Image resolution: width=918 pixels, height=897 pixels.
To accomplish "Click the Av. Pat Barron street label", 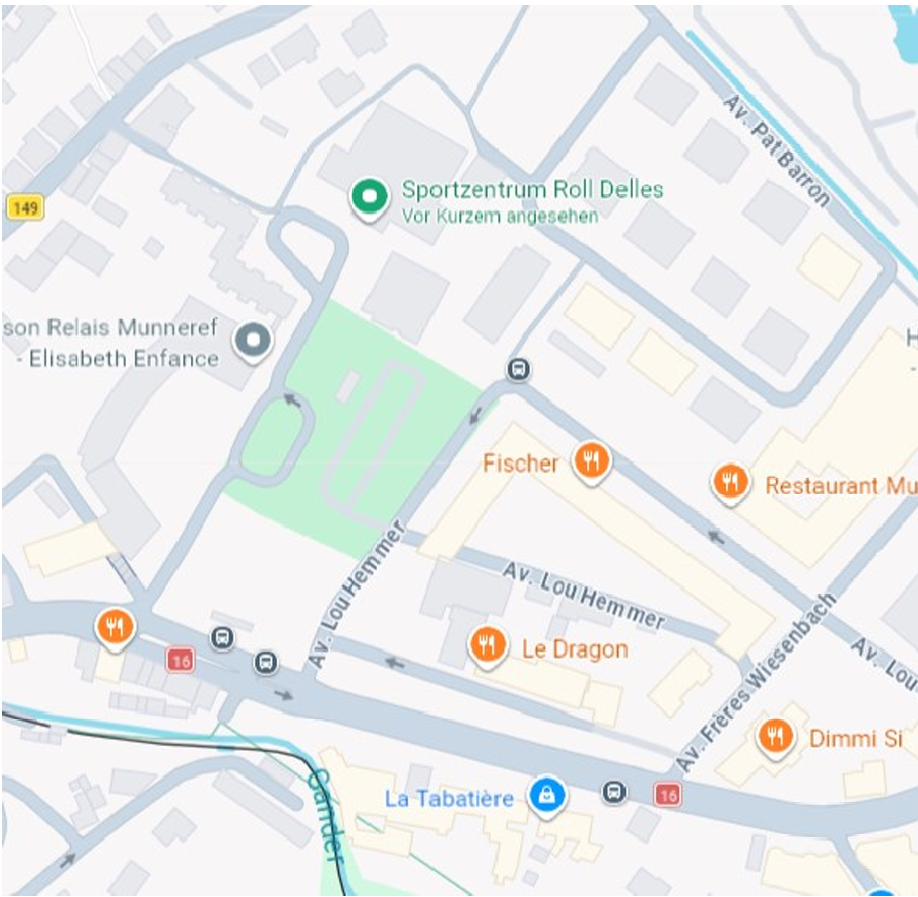I will [777, 151].
